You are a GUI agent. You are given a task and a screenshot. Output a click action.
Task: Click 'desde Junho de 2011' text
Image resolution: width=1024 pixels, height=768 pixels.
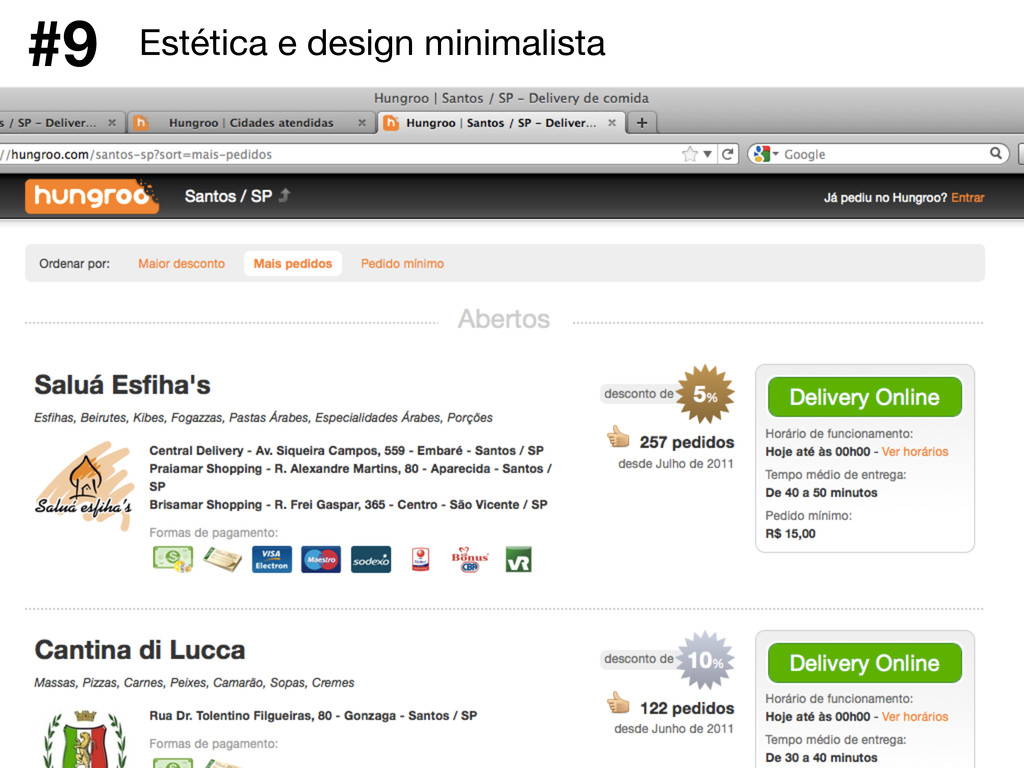[674, 729]
